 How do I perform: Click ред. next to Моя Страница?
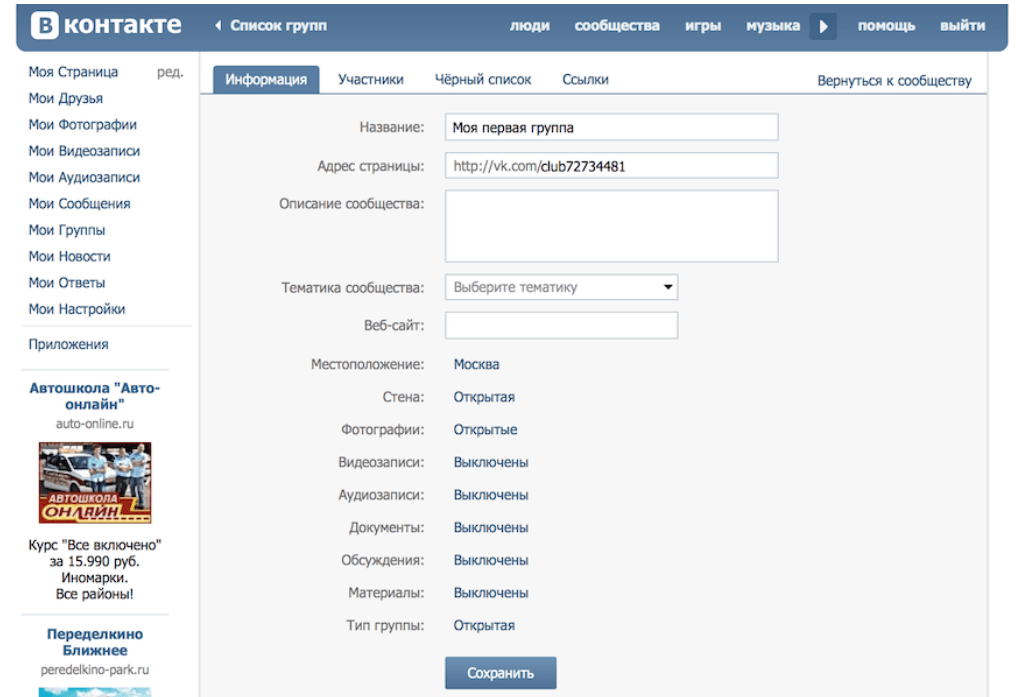170,72
